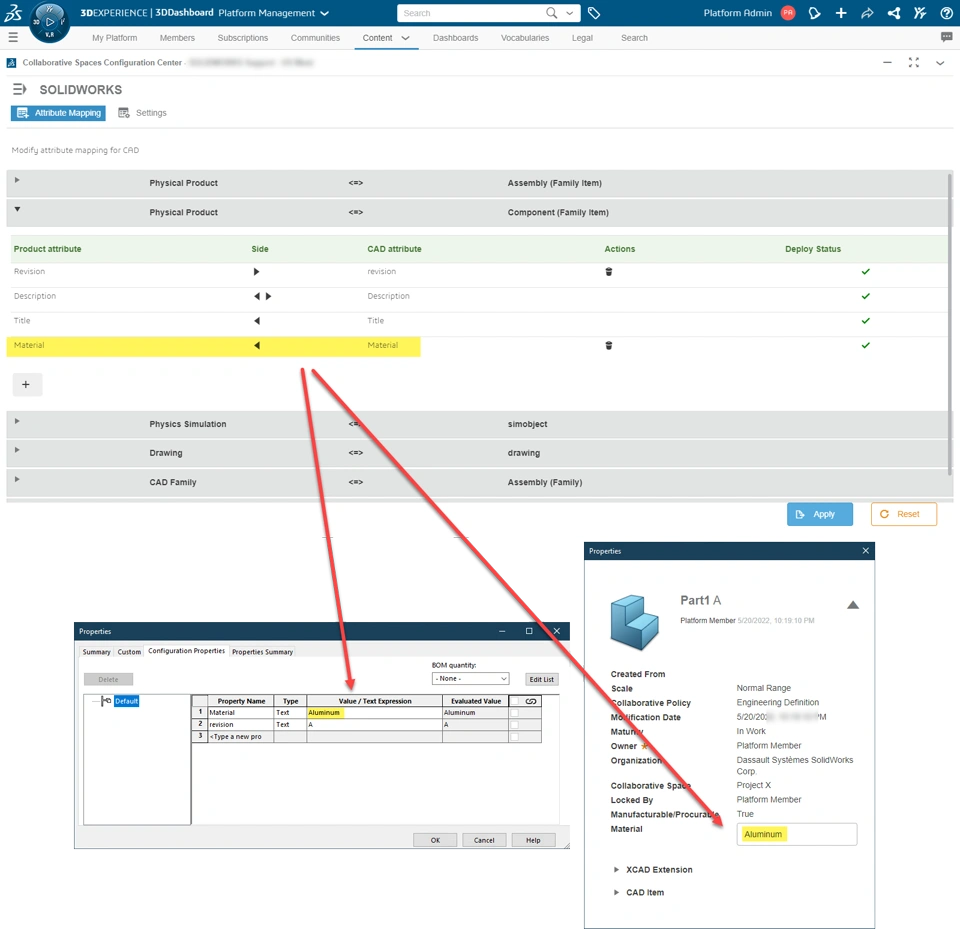Toggle the revision row link checkbox

514,724
